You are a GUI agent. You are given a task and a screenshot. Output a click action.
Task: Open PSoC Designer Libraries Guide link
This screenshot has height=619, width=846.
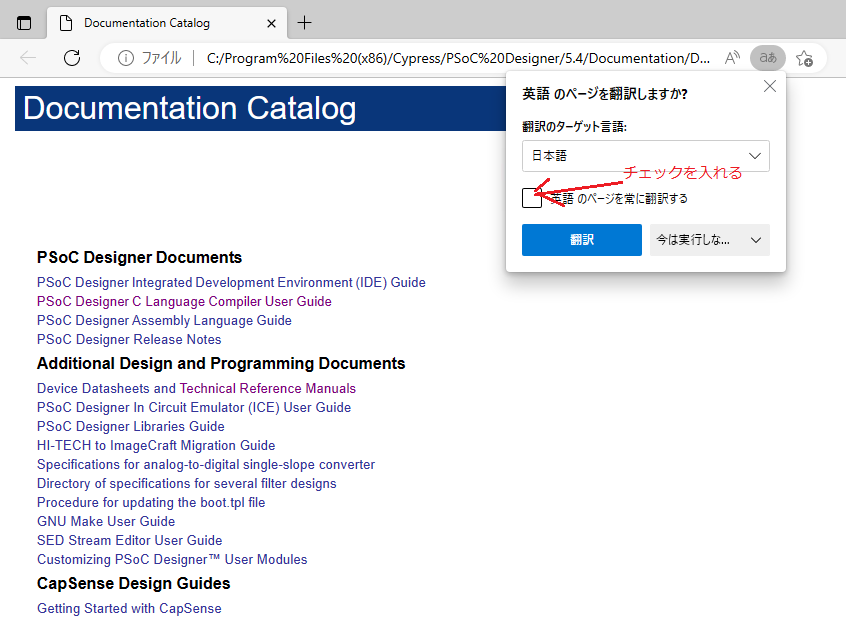[131, 426]
